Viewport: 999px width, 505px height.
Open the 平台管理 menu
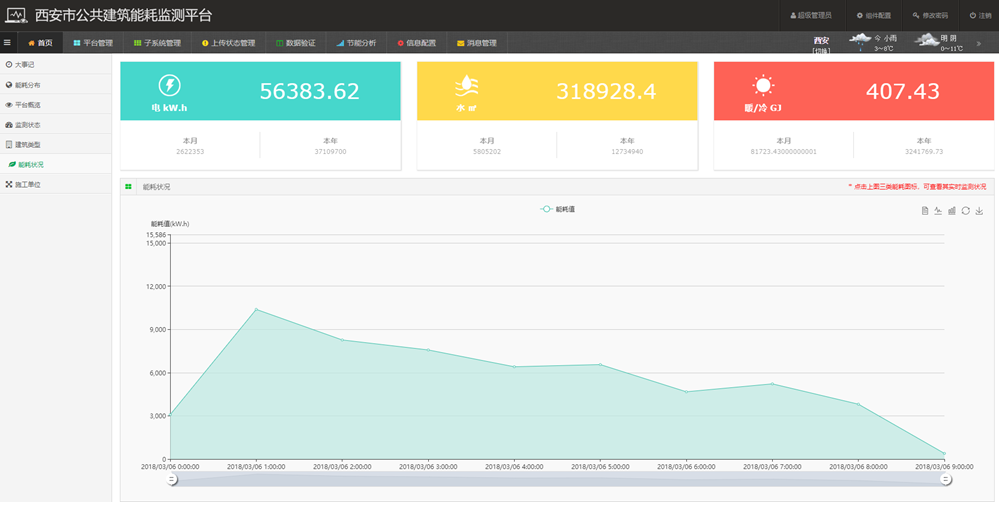click(93, 43)
